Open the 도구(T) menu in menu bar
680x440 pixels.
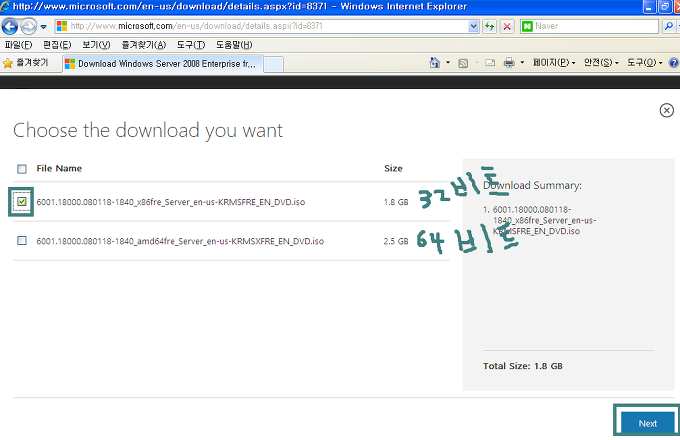190,45
